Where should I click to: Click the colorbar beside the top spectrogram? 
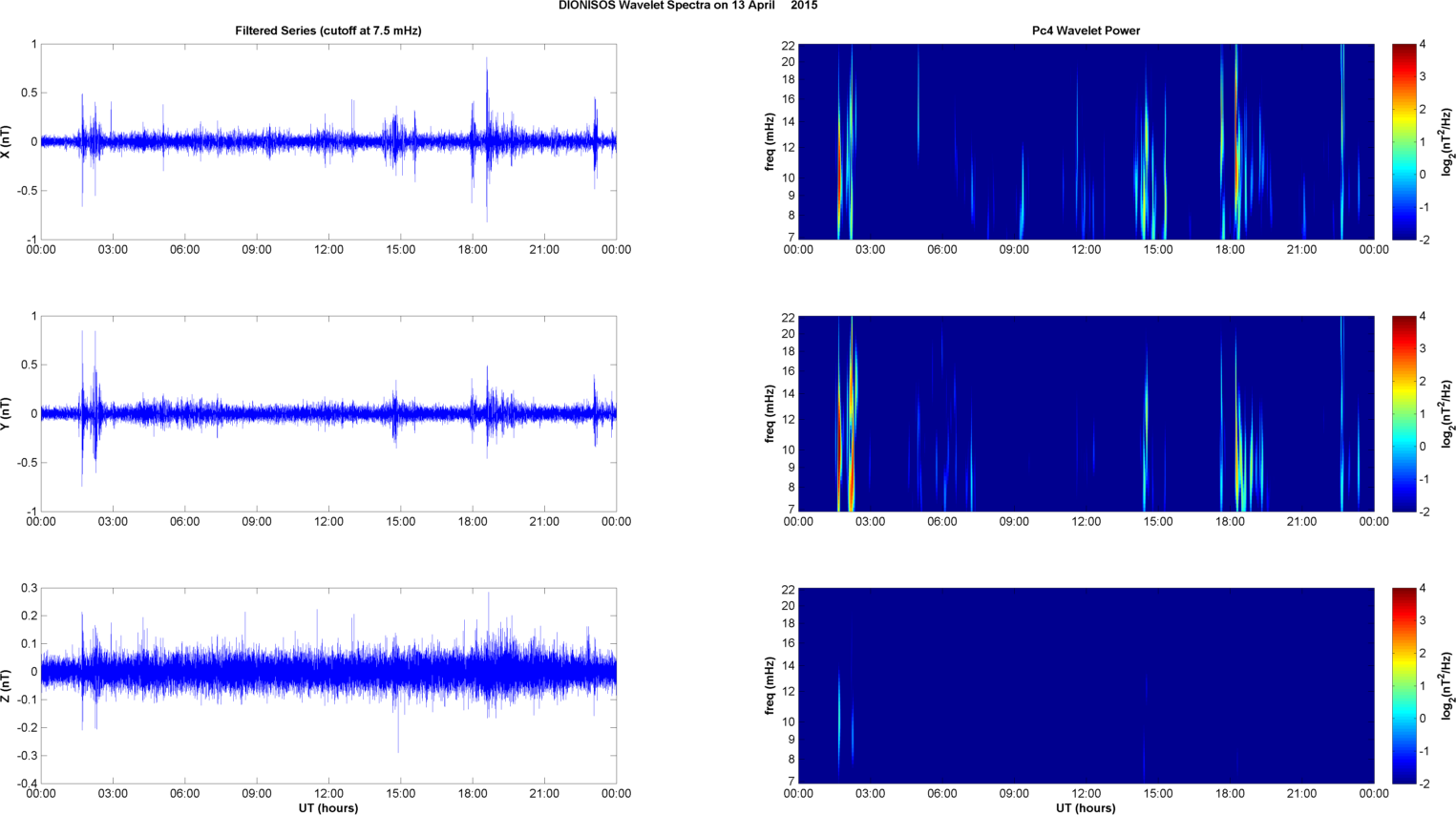(x=1403, y=141)
